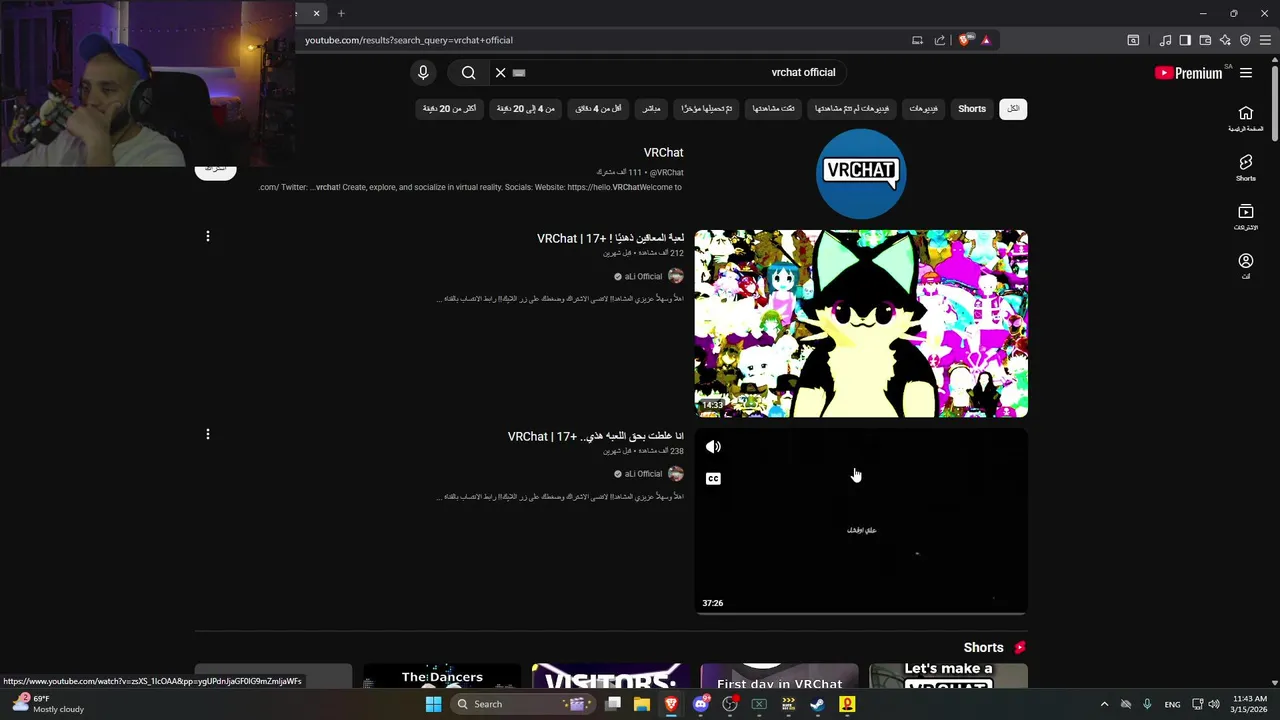Open more options for the first video
Screen dimensions: 1280x720
pyautogui.click(x=208, y=237)
